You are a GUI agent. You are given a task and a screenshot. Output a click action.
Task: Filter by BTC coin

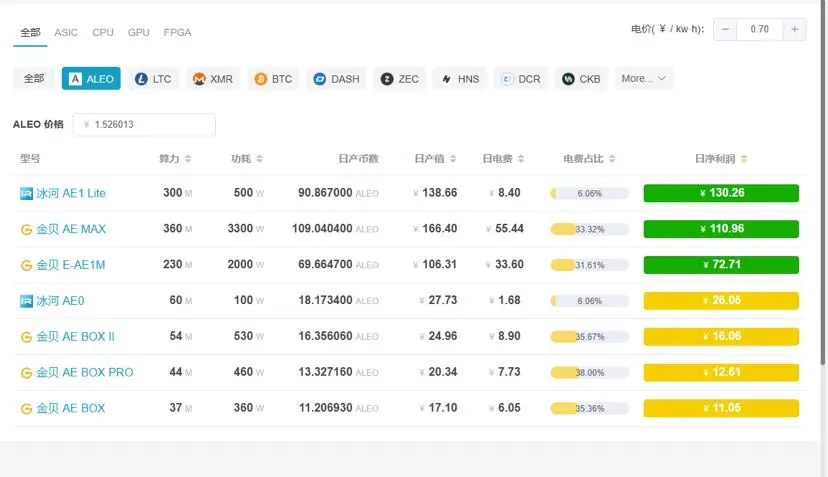[x=273, y=79]
